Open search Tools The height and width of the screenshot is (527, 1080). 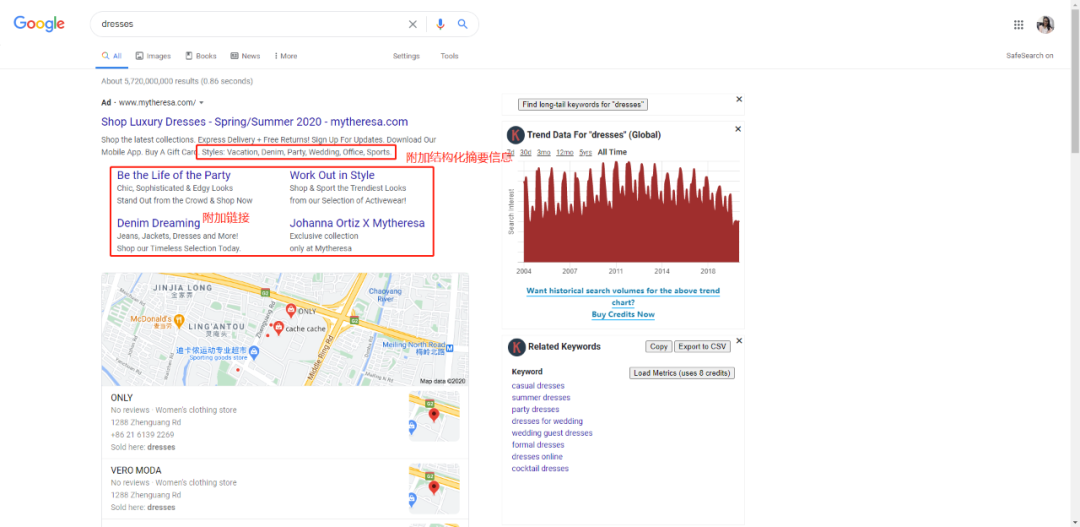[450, 56]
